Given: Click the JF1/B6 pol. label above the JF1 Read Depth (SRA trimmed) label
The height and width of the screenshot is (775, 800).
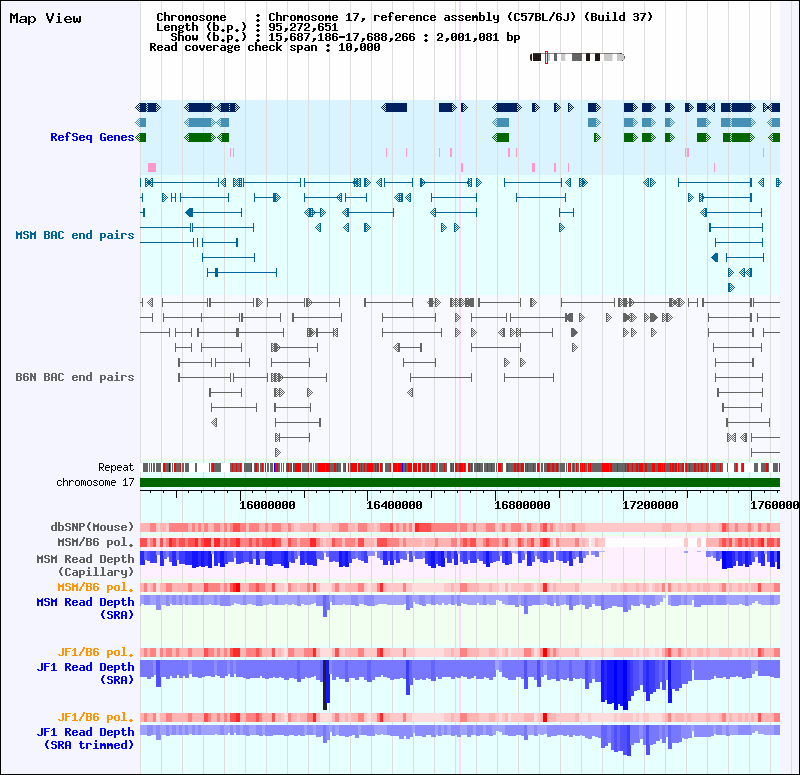Looking at the screenshot, I should 95,717.
